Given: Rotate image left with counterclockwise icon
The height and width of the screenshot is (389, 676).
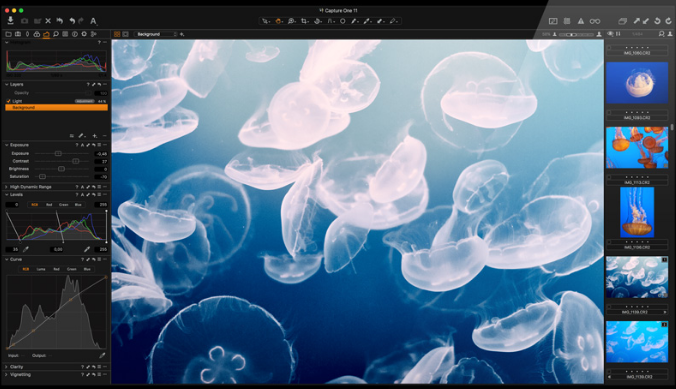Looking at the screenshot, I should click(x=657, y=21).
